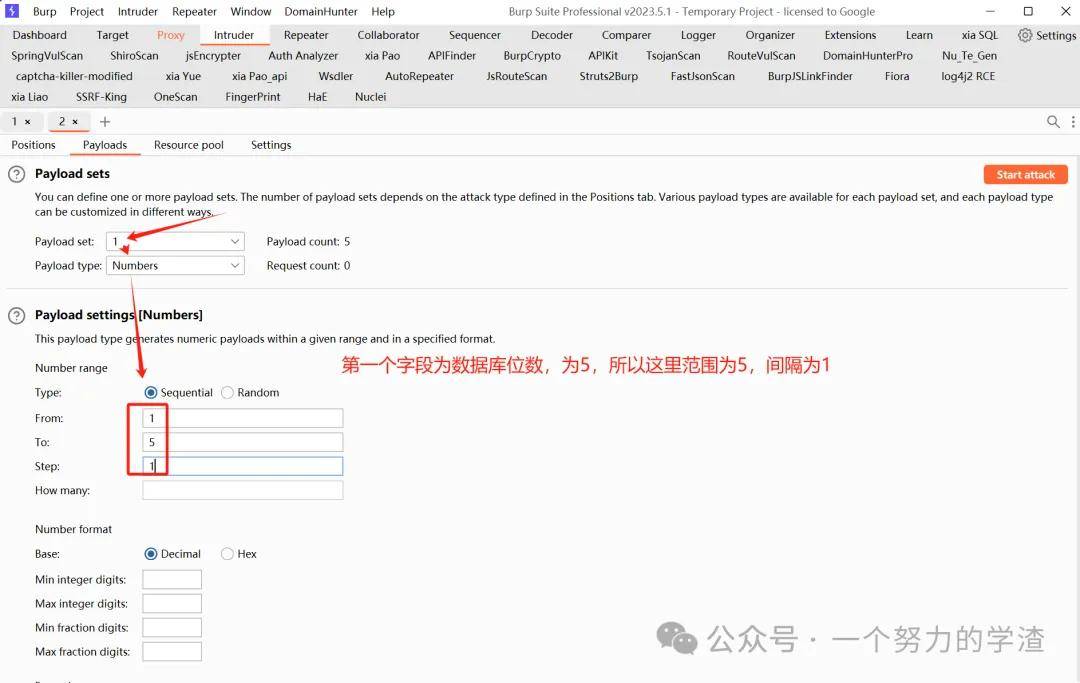Open the Repeater menu
1080x683 pixels.
click(x=194, y=12)
